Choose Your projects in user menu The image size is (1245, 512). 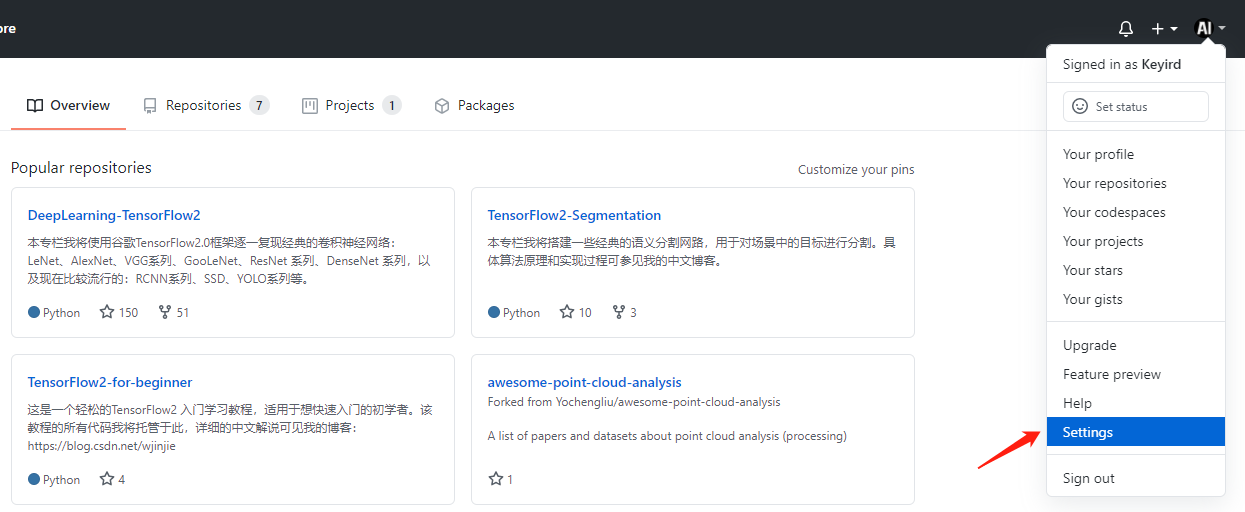coord(1136,241)
